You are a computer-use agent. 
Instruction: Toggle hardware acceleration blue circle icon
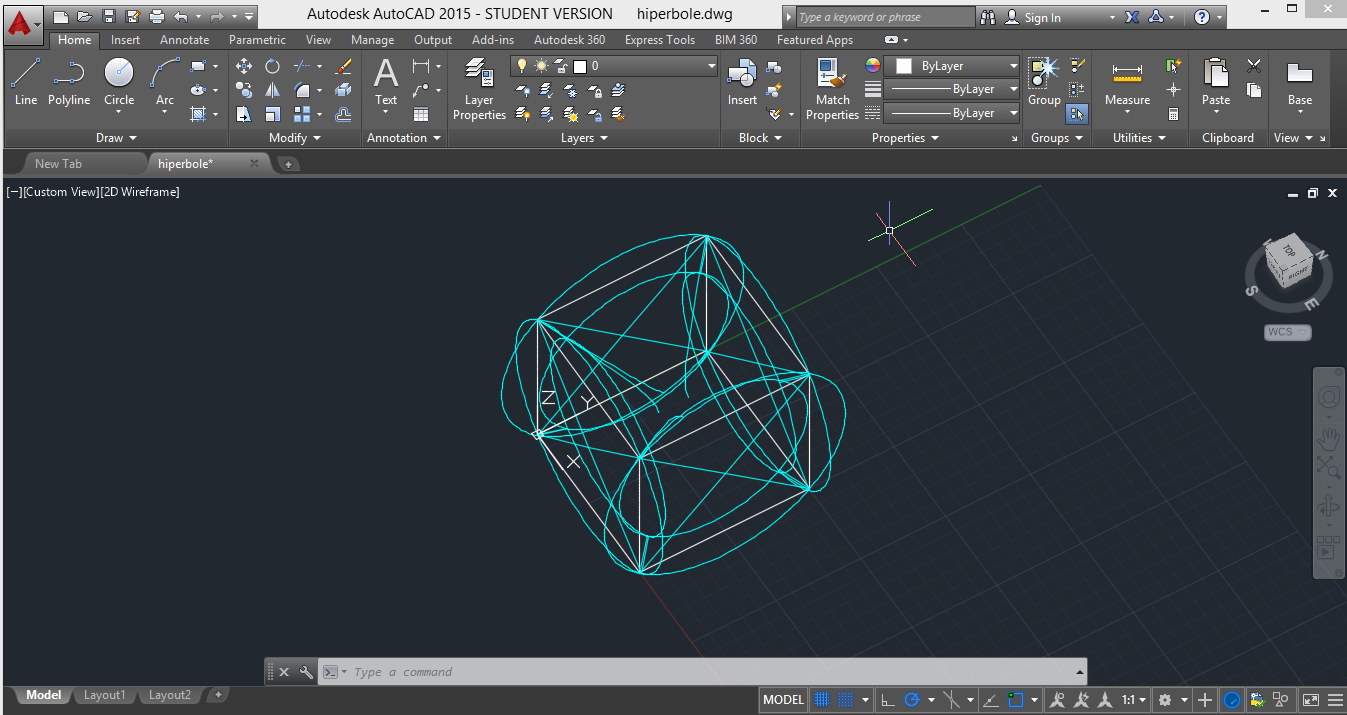[1232, 700]
